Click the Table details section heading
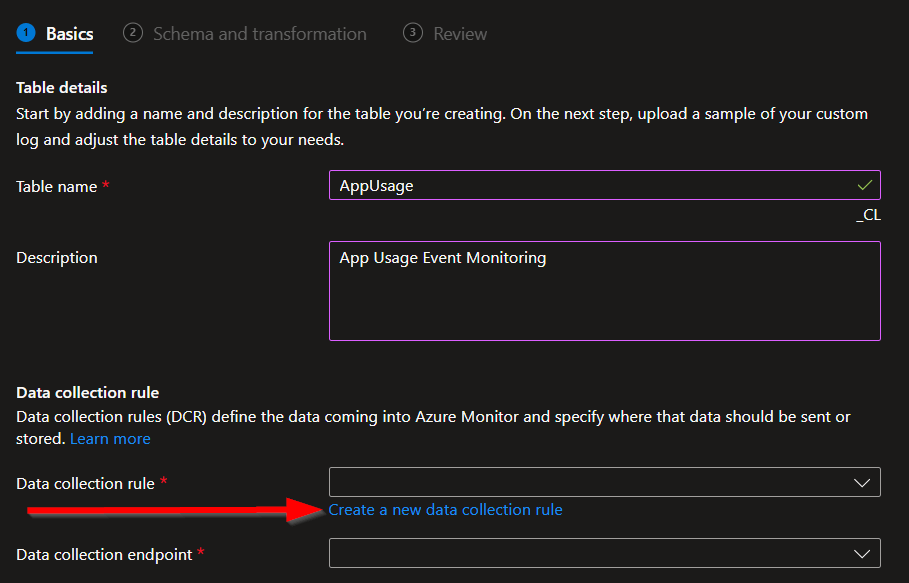 pos(62,88)
